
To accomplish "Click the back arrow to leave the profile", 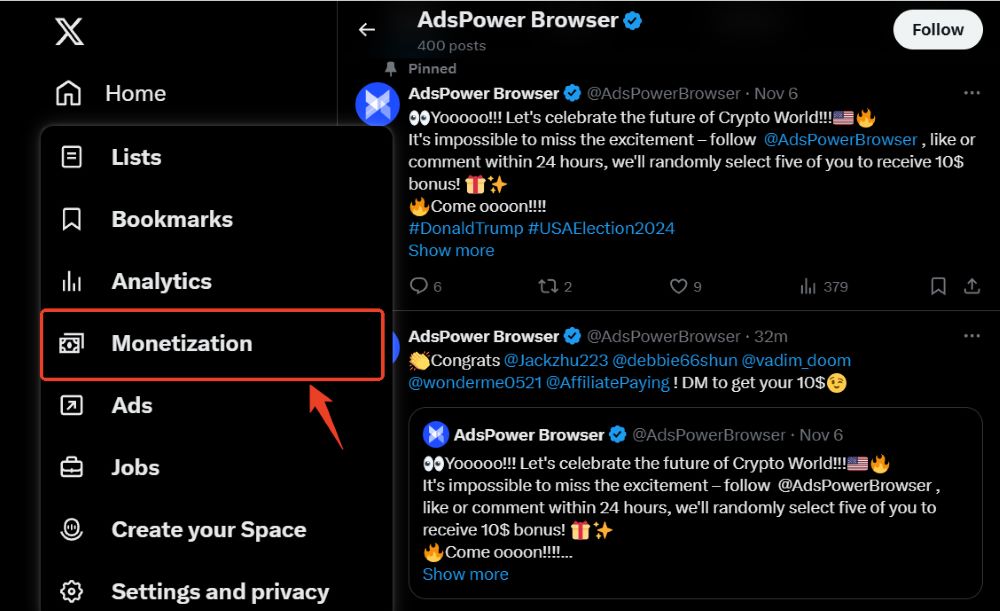I will (367, 29).
